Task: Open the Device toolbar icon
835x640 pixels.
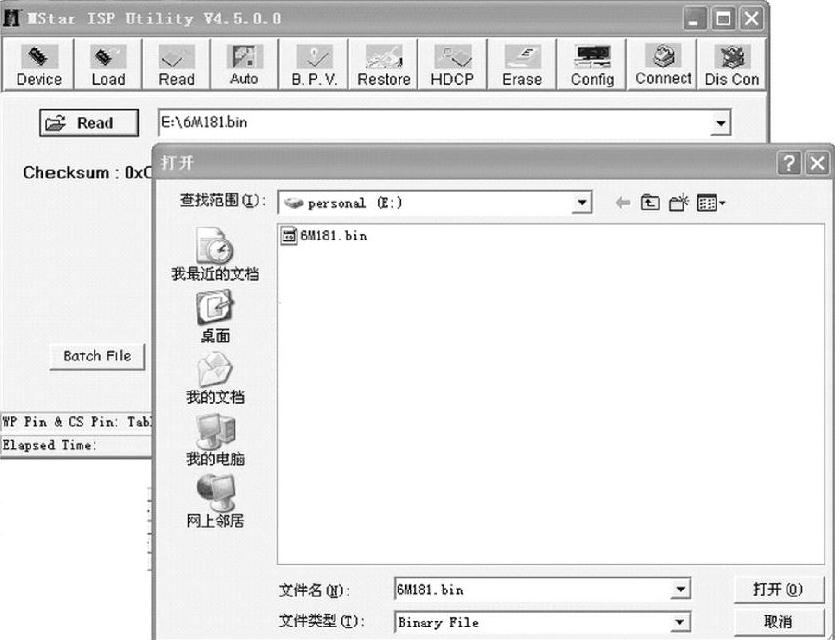Action: click(x=38, y=64)
